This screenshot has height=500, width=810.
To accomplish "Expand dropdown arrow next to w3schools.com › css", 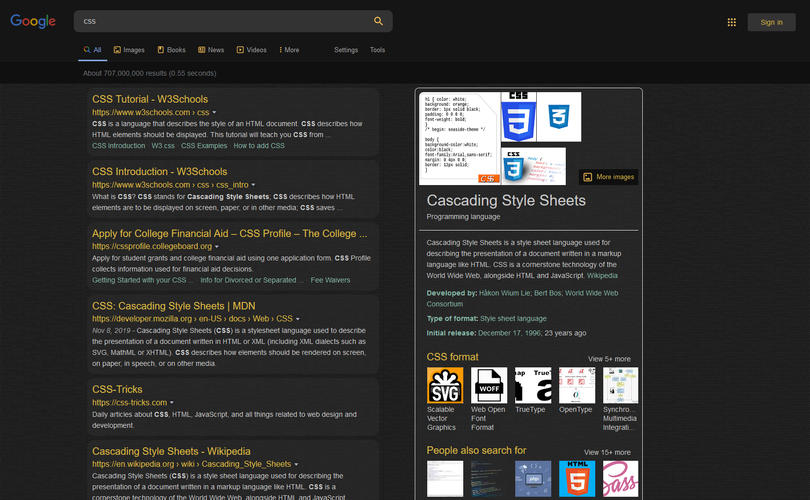I will (214, 113).
